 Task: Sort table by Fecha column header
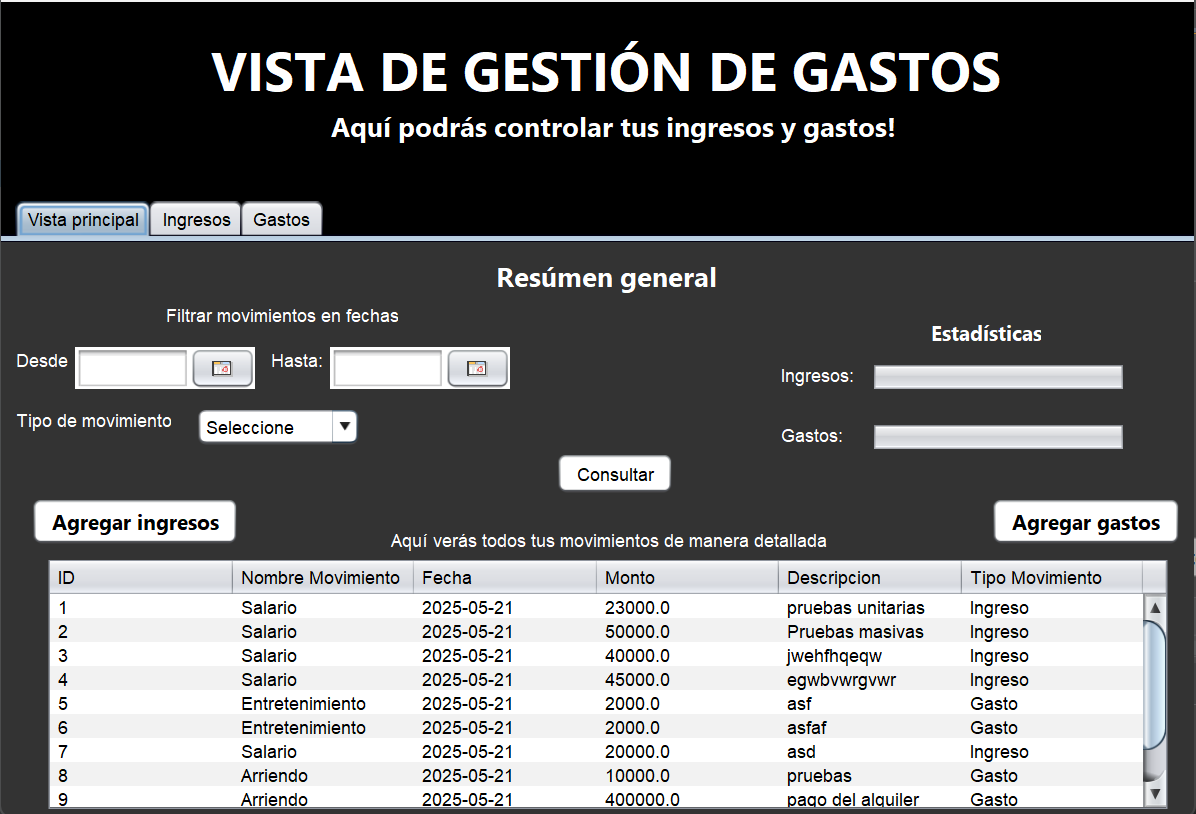coord(503,578)
